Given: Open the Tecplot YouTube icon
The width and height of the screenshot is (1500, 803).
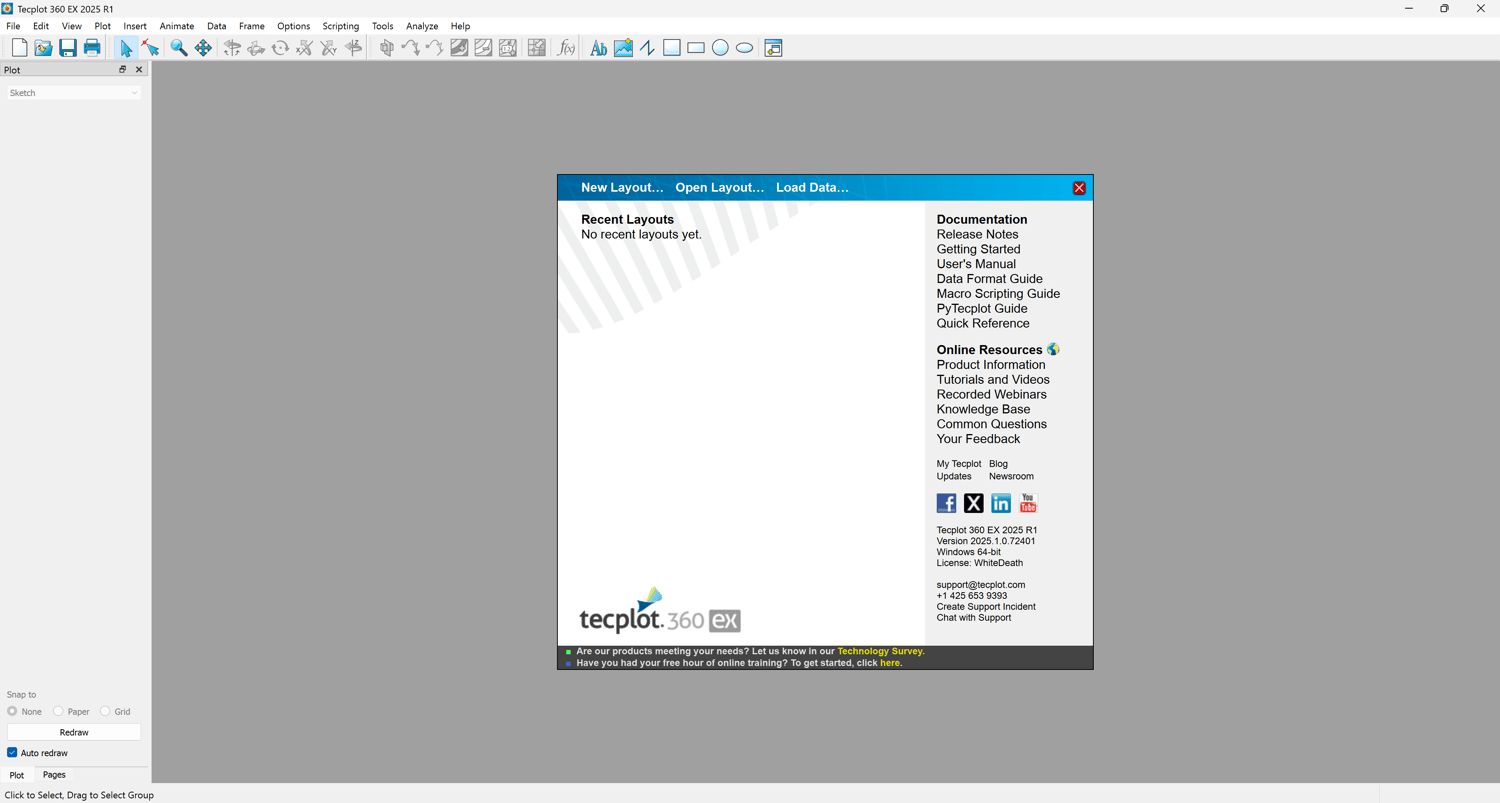Looking at the screenshot, I should (x=1028, y=503).
